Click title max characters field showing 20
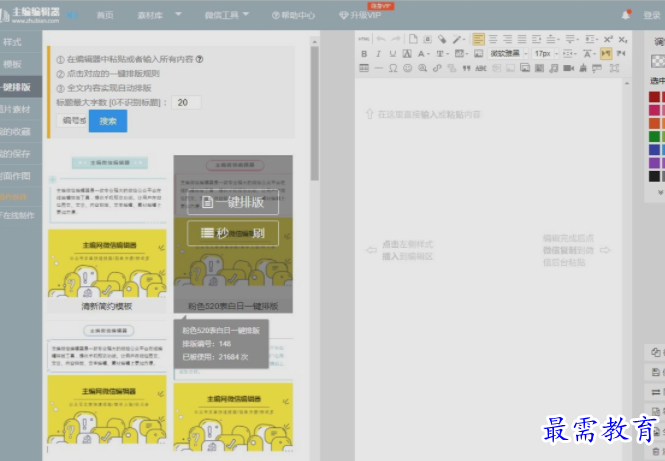This screenshot has height=461, width=665. (186, 102)
